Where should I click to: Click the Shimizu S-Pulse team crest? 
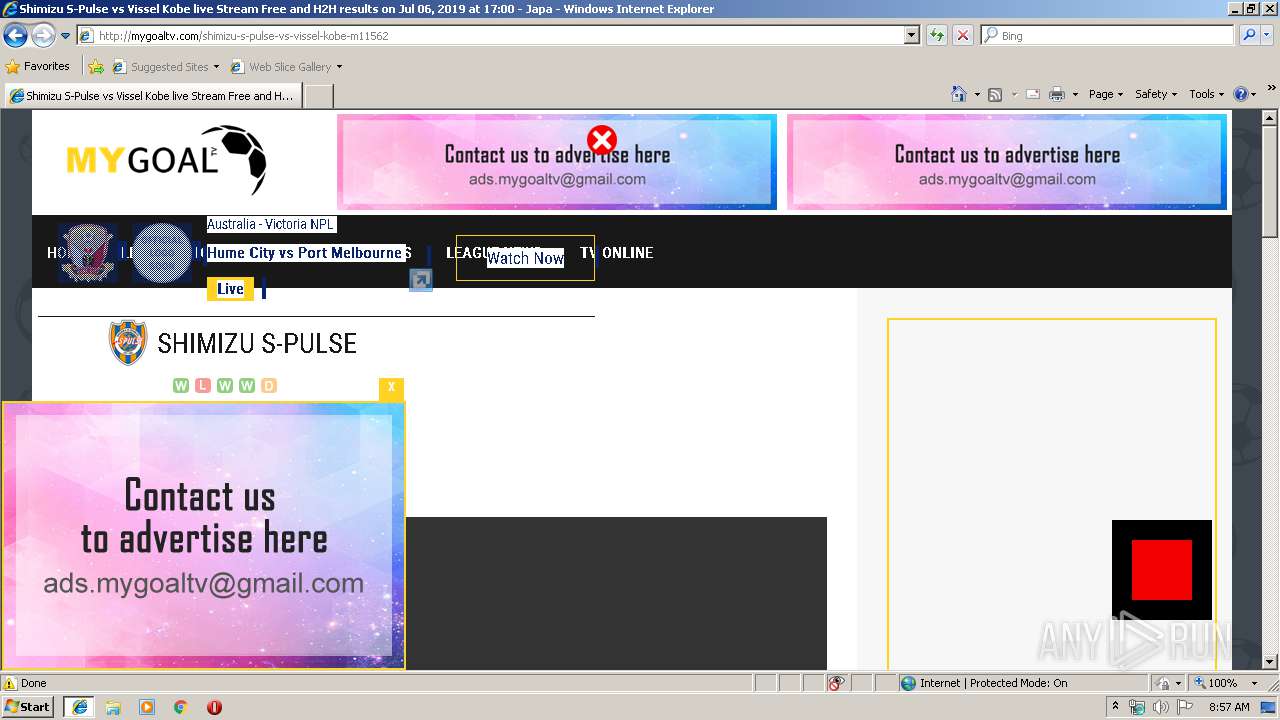128,343
